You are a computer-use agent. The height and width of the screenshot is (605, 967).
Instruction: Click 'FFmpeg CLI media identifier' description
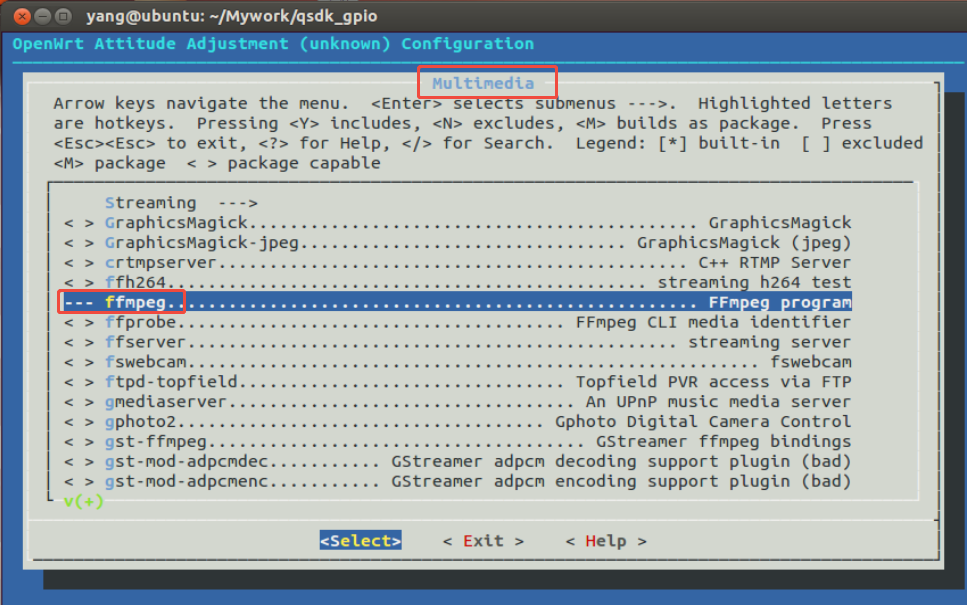tap(714, 322)
